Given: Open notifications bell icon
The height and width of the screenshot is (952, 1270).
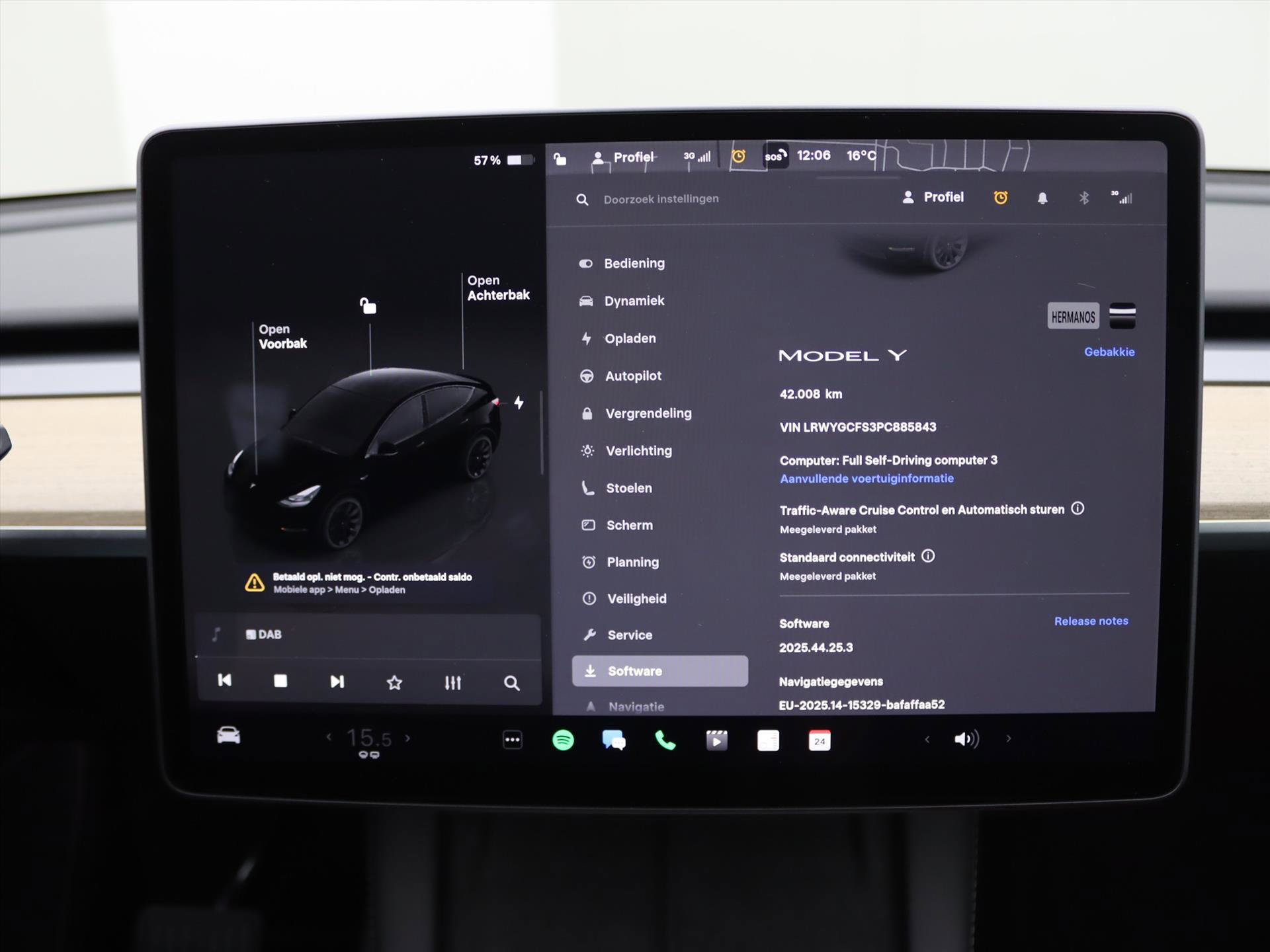Looking at the screenshot, I should [x=1042, y=198].
